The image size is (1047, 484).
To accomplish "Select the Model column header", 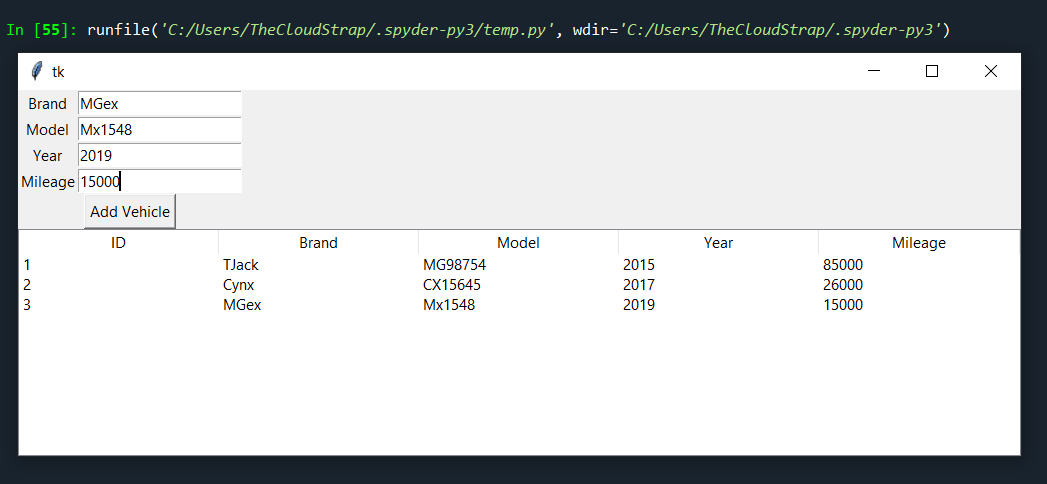I will point(518,243).
